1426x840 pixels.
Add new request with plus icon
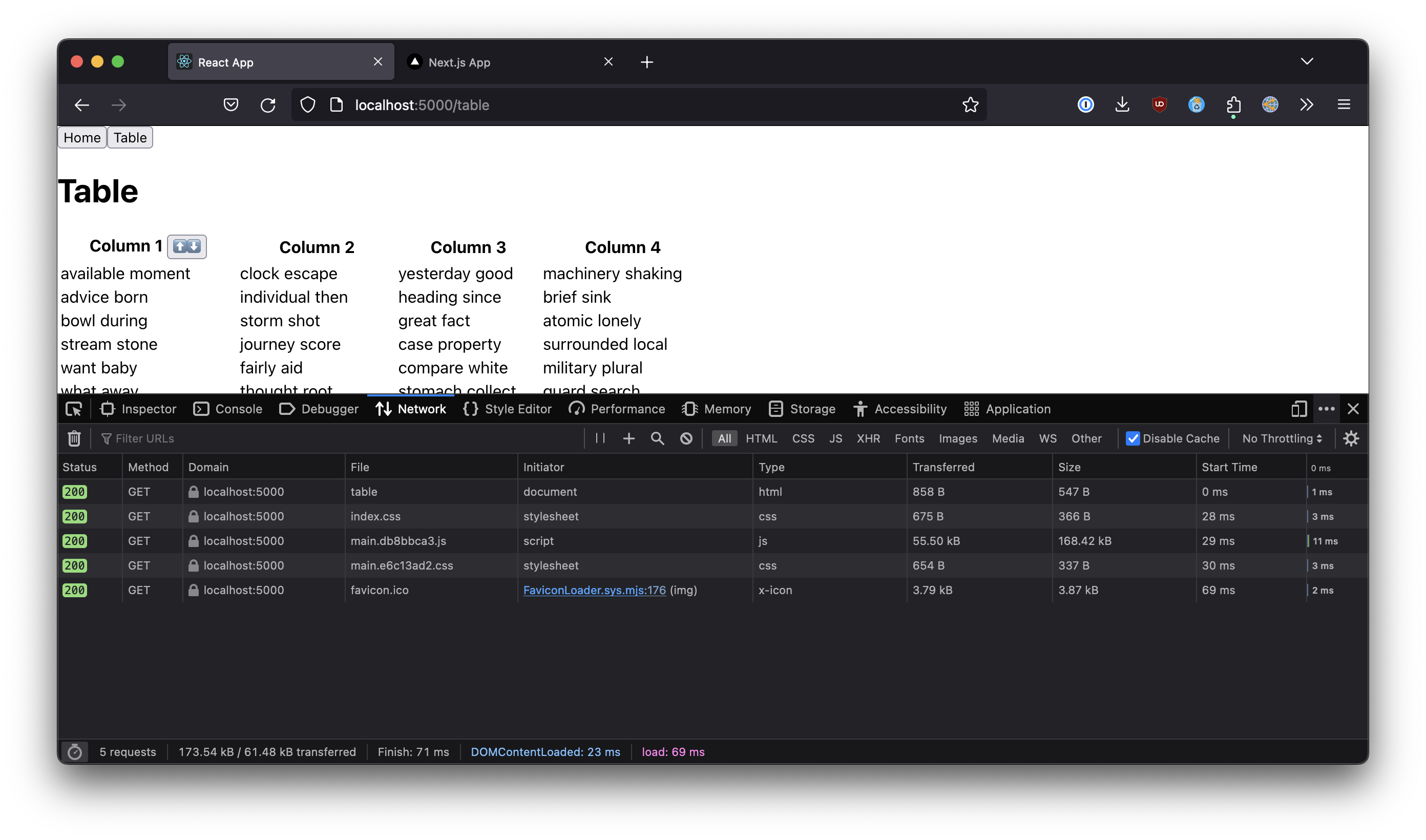[628, 438]
